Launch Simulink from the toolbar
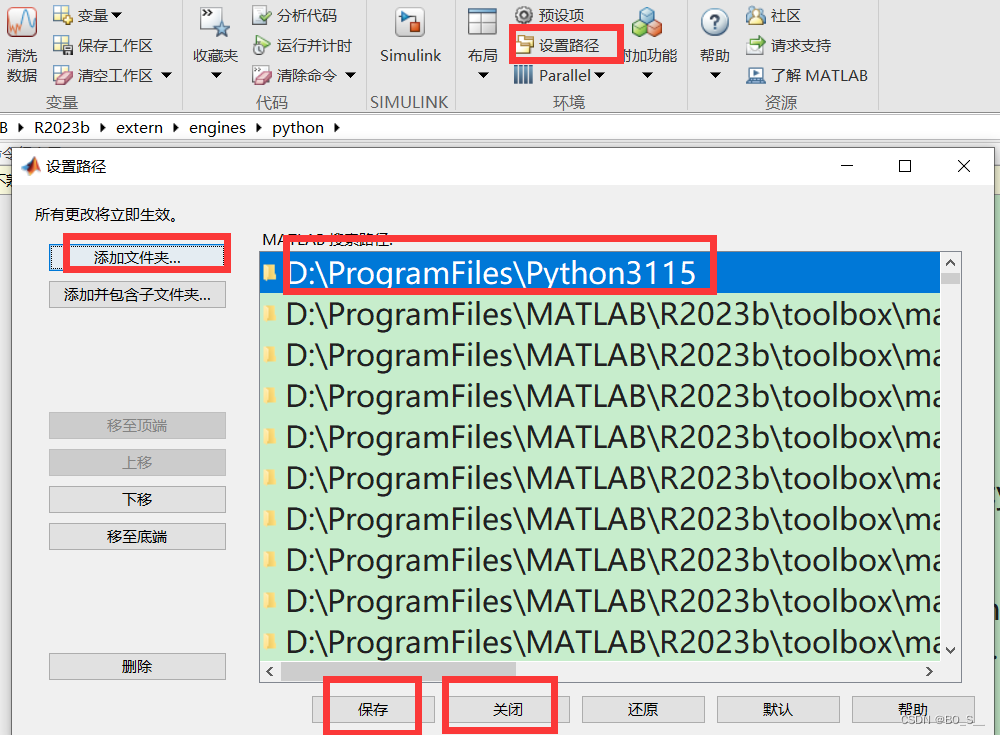 pos(409,36)
